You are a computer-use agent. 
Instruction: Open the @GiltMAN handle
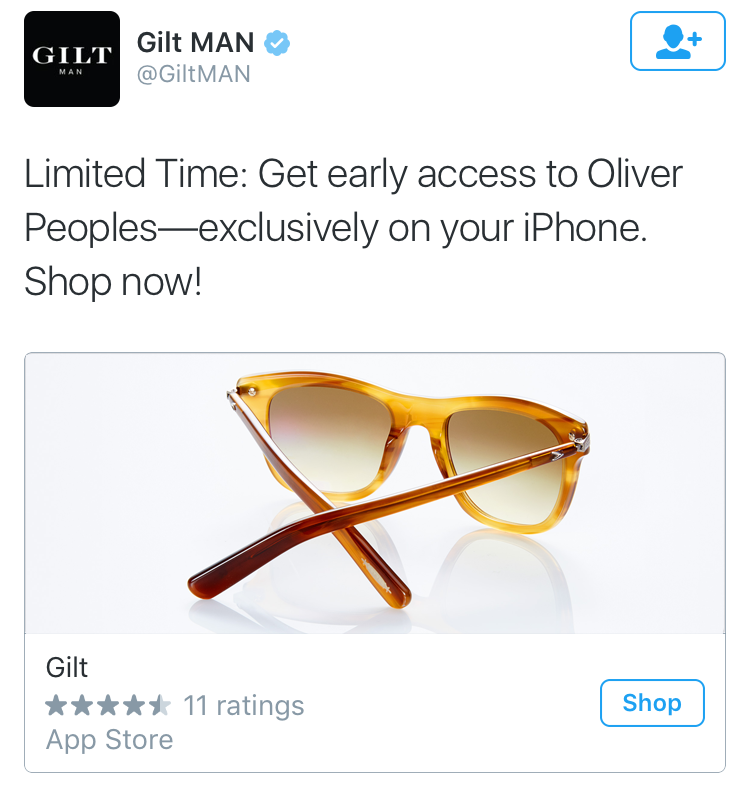point(194,74)
